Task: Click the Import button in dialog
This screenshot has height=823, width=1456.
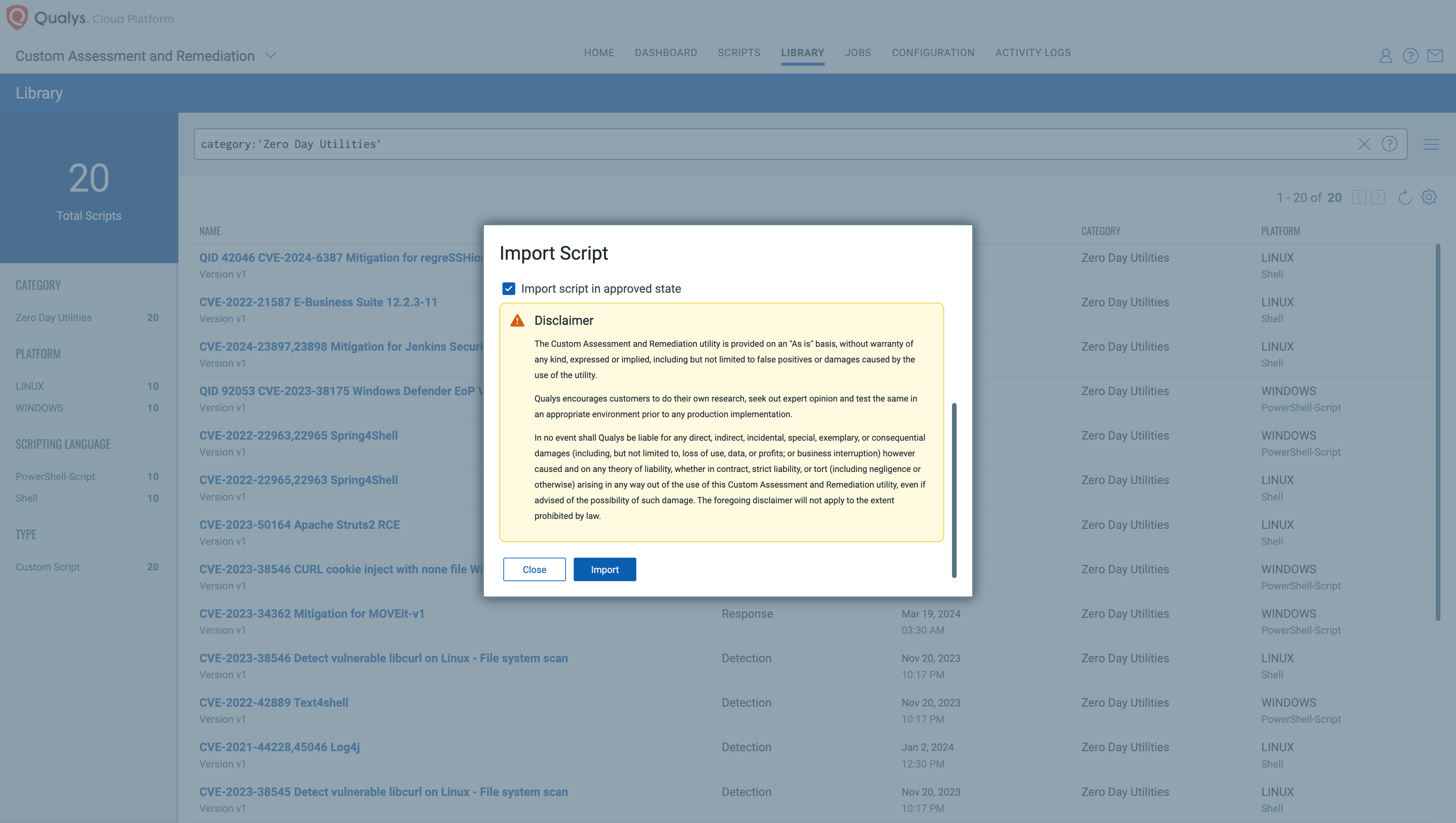Action: point(604,569)
